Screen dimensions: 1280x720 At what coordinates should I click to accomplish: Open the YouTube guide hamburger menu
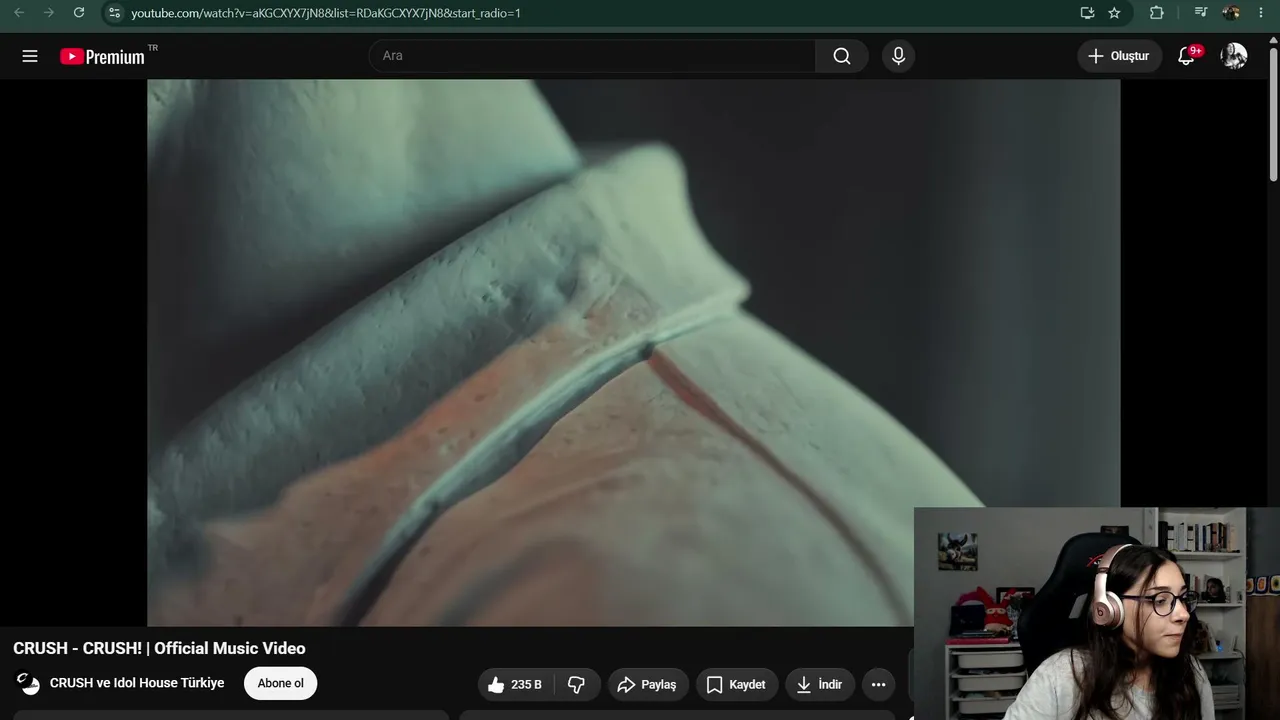tap(30, 56)
